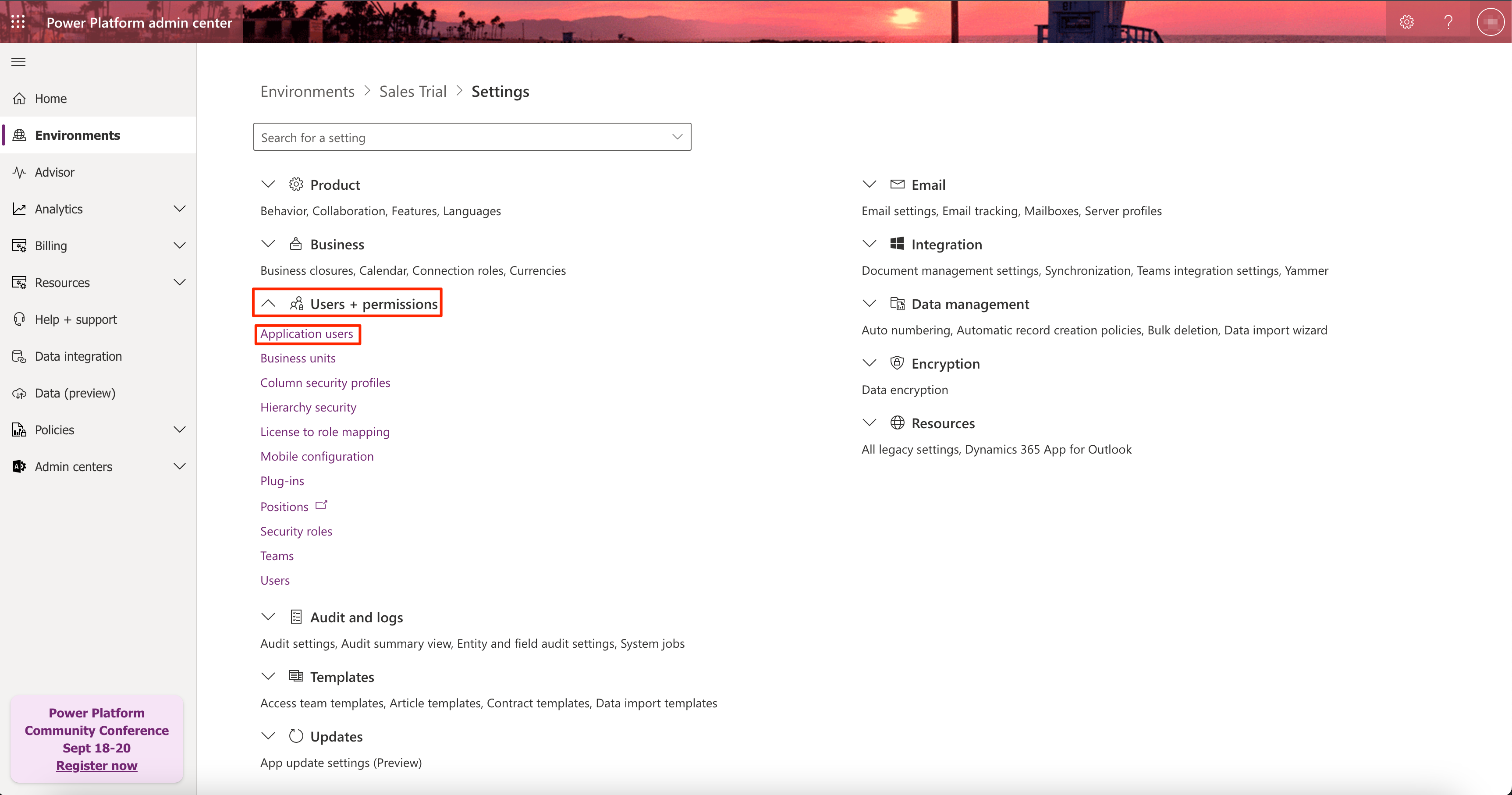The height and width of the screenshot is (795, 1512).
Task: Expand the Product settings section
Action: click(268, 185)
